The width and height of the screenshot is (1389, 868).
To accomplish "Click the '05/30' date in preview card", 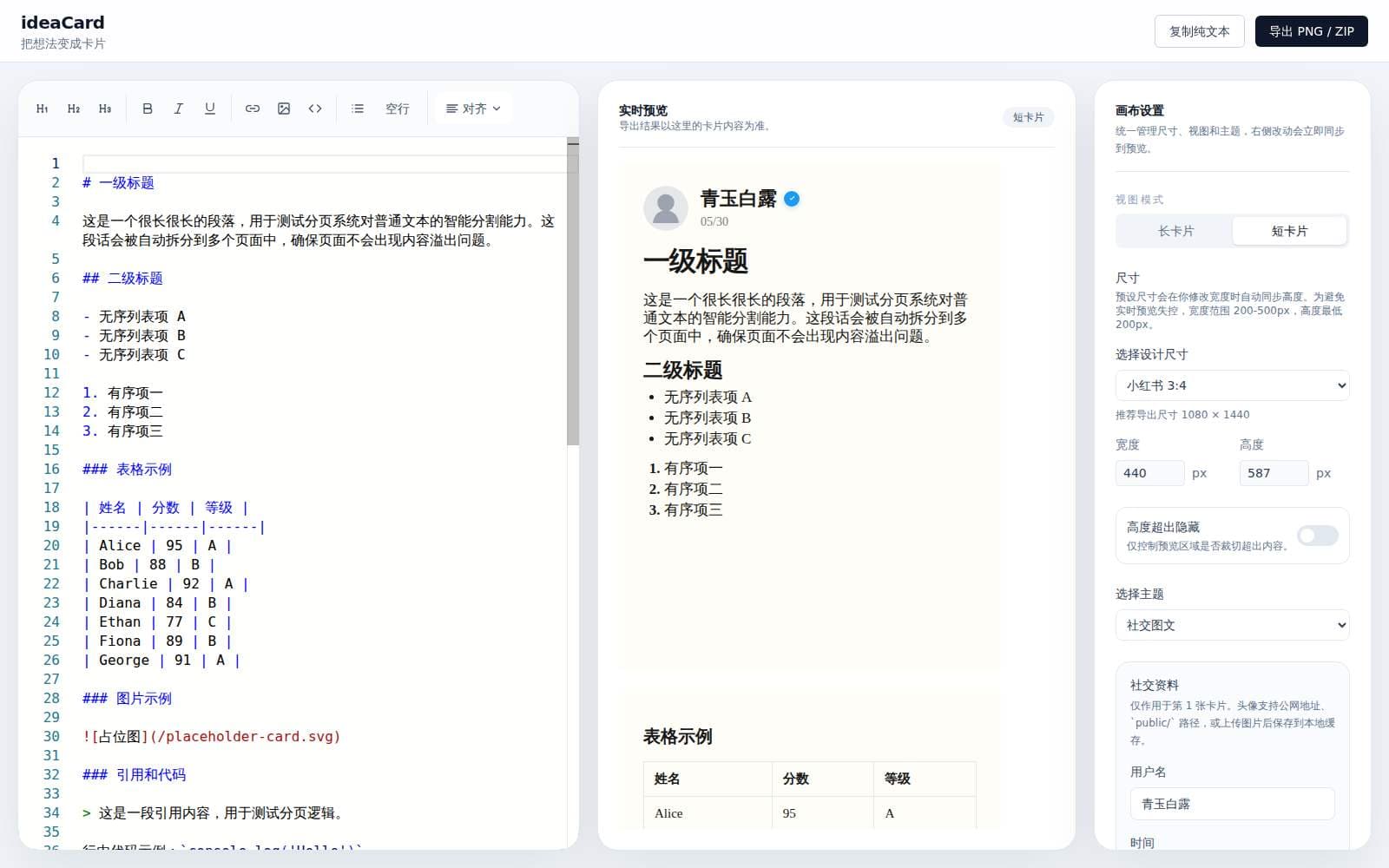I will (x=714, y=221).
